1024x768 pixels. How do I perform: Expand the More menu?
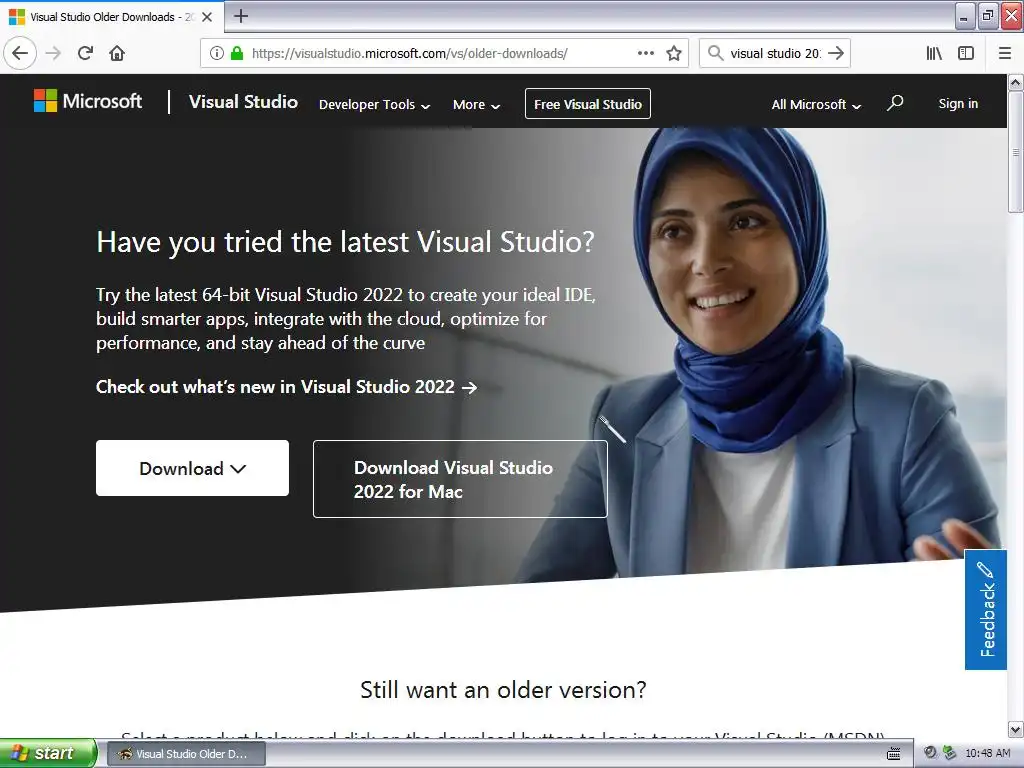pos(476,104)
